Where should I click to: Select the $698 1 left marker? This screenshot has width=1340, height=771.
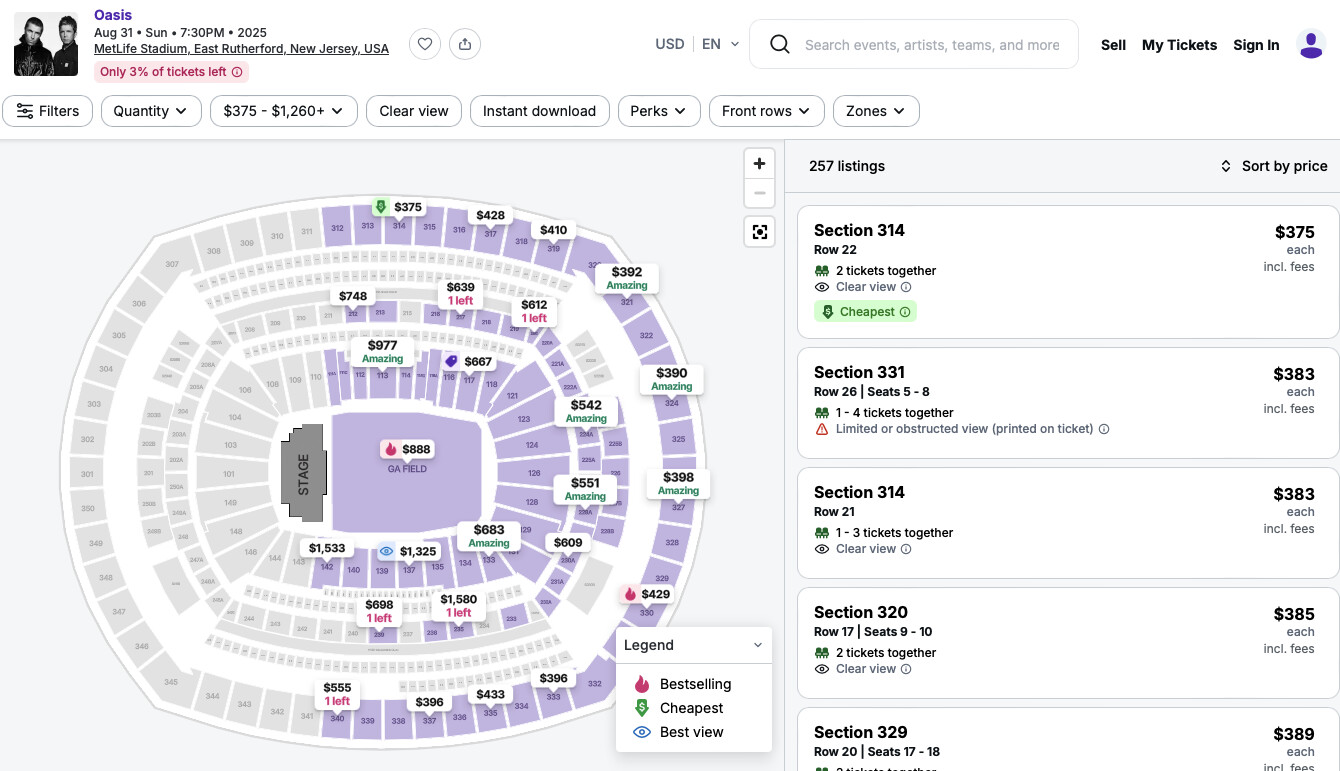point(380,611)
